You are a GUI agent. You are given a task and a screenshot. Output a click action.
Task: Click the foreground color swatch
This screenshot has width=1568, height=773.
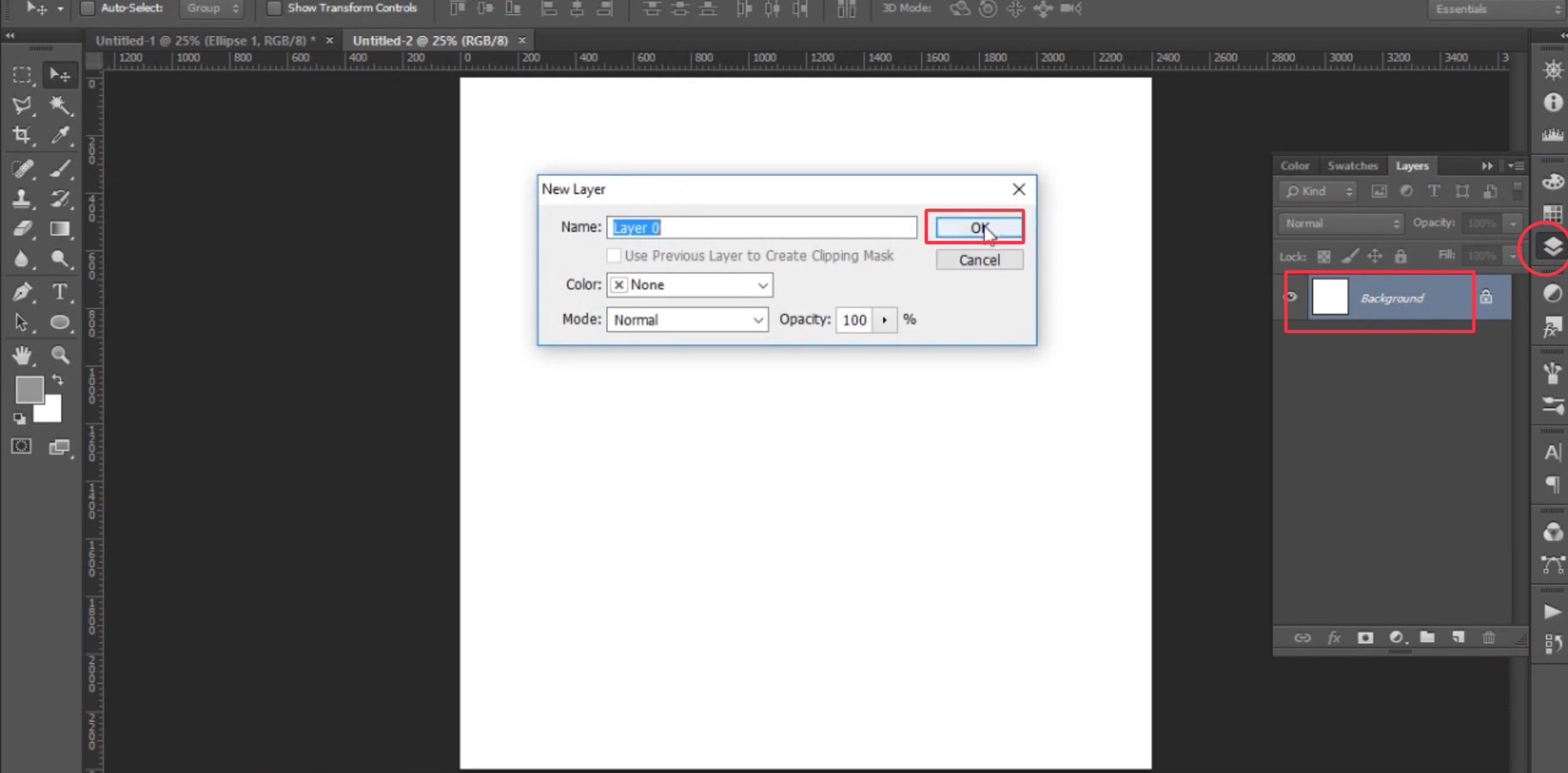[x=28, y=389]
